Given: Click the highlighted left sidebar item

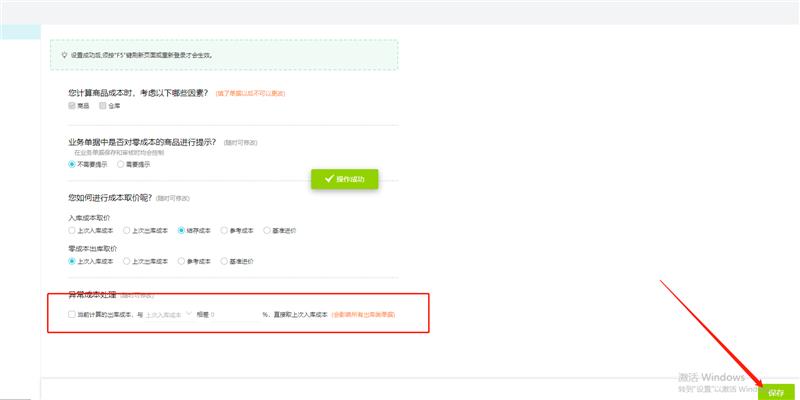Looking at the screenshot, I should (x=20, y=32).
